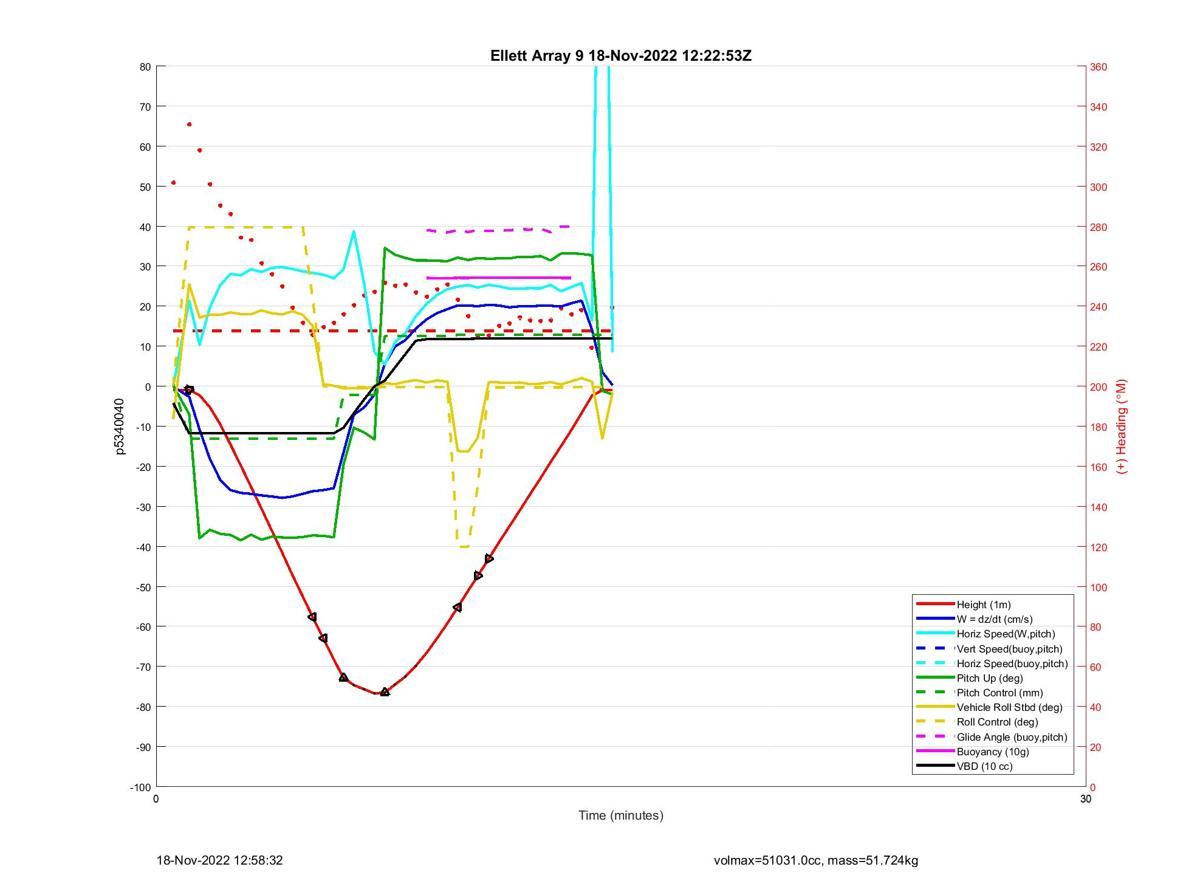Click the "Roll Control (deg)" legend label
Screen dimensions: 1200x885
coord(997,722)
